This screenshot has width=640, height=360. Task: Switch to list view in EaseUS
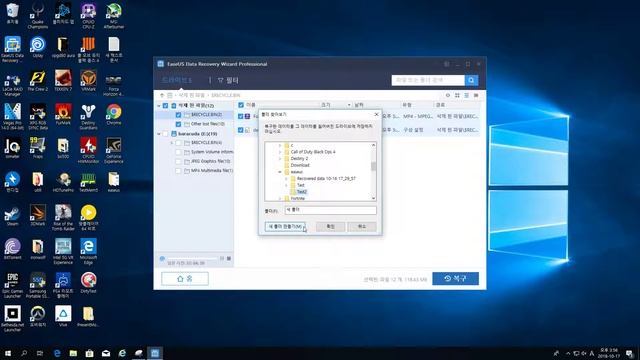pyautogui.click(x=467, y=95)
